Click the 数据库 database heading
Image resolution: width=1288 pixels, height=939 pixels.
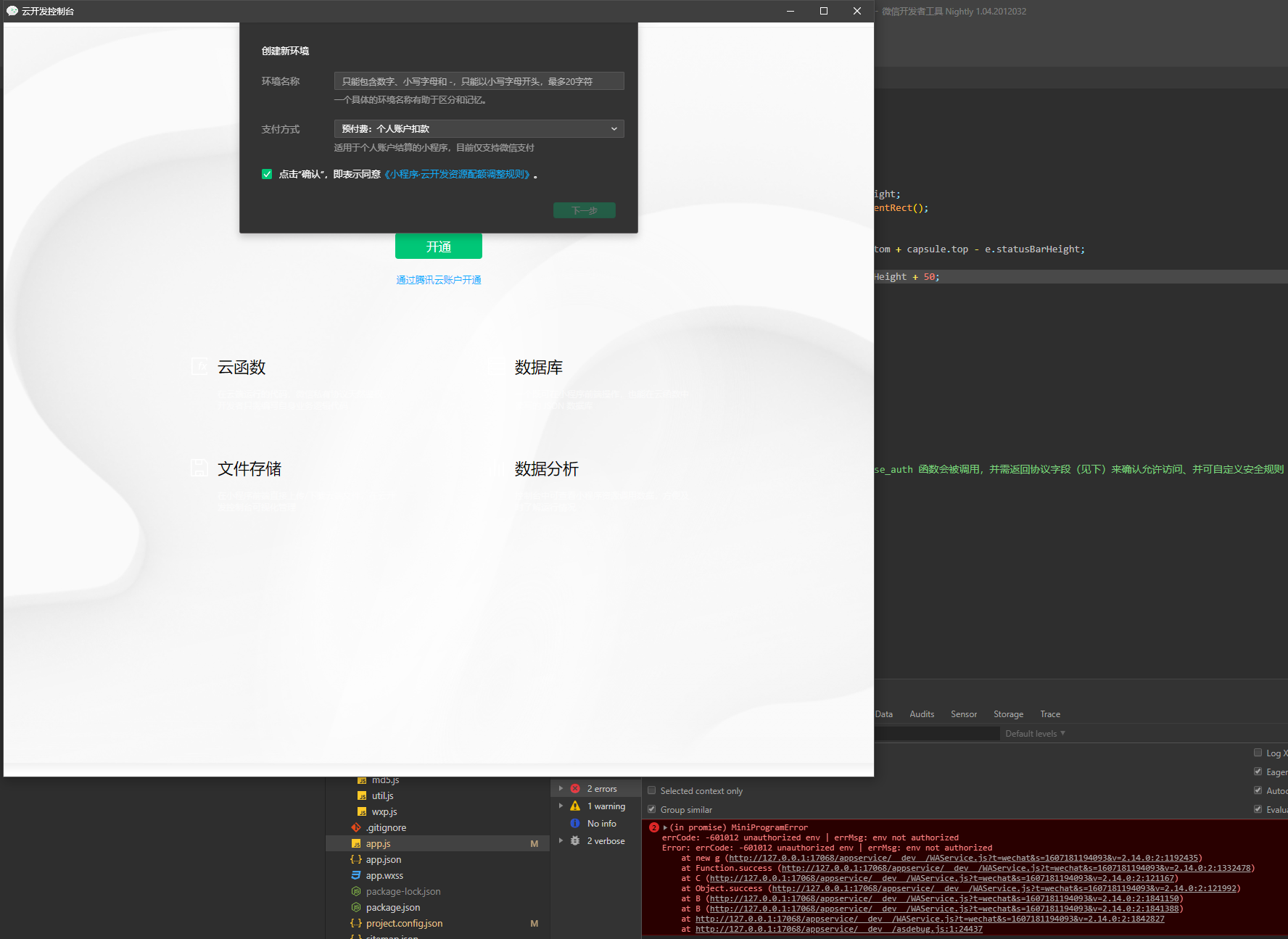pyautogui.click(x=539, y=368)
